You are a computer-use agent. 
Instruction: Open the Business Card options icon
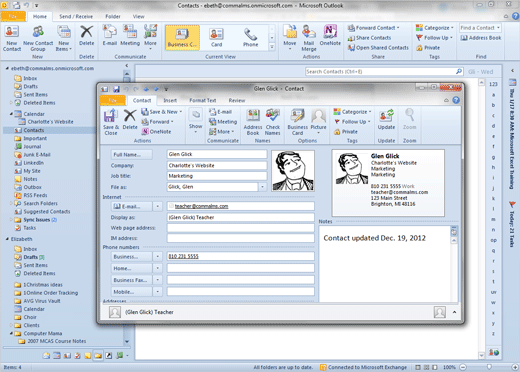click(x=297, y=122)
